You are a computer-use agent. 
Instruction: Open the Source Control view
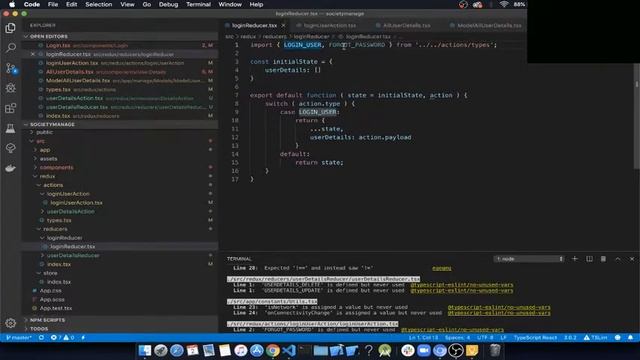(11, 68)
